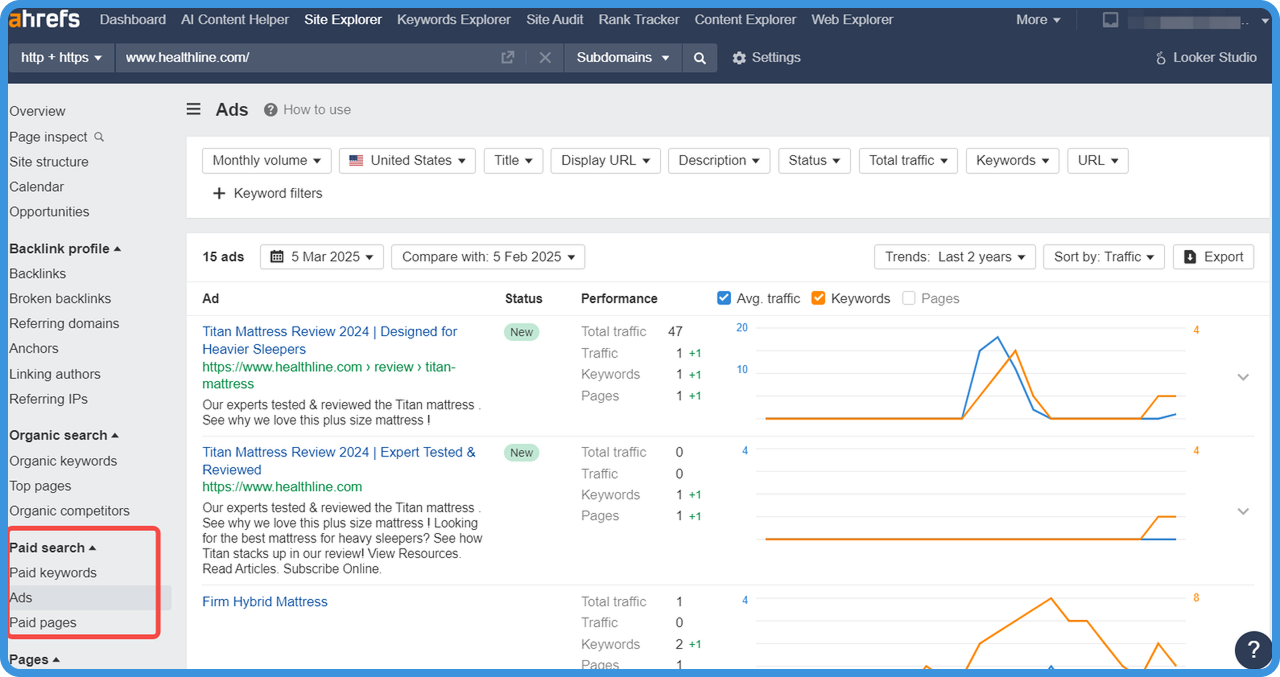Image resolution: width=1280 pixels, height=677 pixels.
Task: Open Organic keywords report
Action: click(x=63, y=462)
